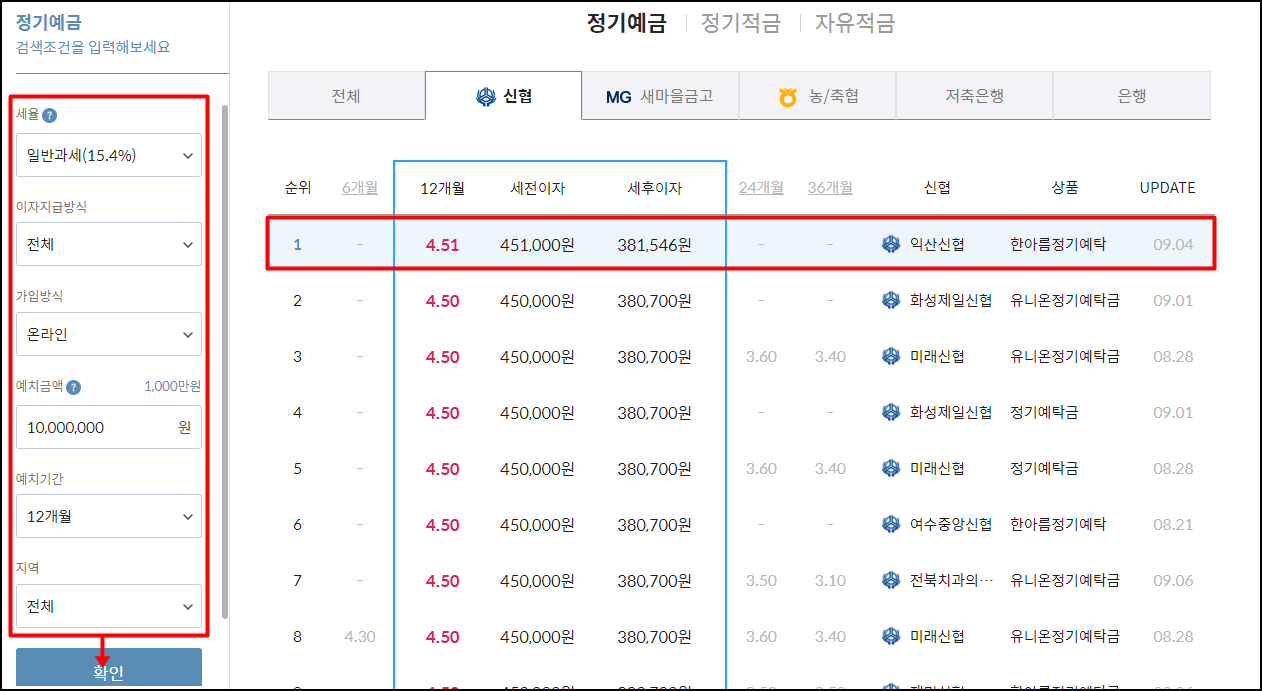The width and height of the screenshot is (1262, 691).
Task: Click the 신협 logo beside 미래신협 in row 3
Action: click(x=890, y=355)
